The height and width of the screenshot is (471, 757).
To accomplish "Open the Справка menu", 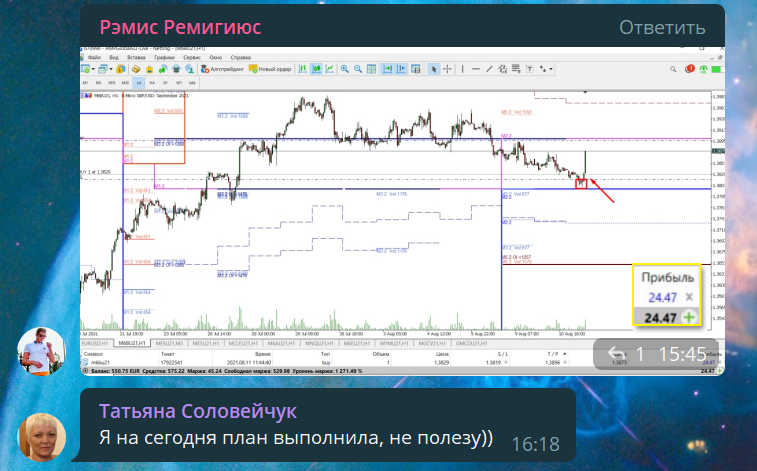I will point(241,57).
